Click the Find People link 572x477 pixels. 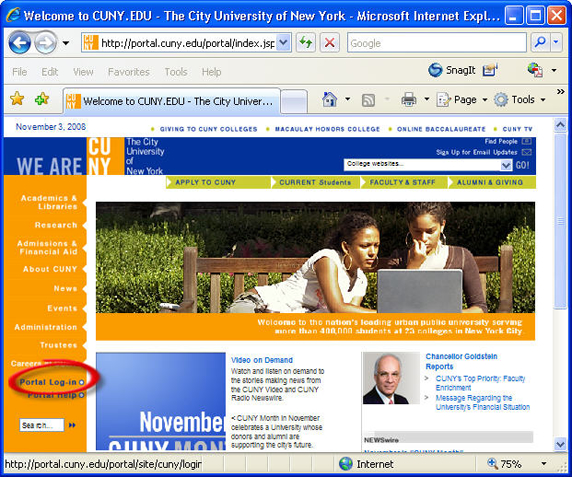(501, 141)
